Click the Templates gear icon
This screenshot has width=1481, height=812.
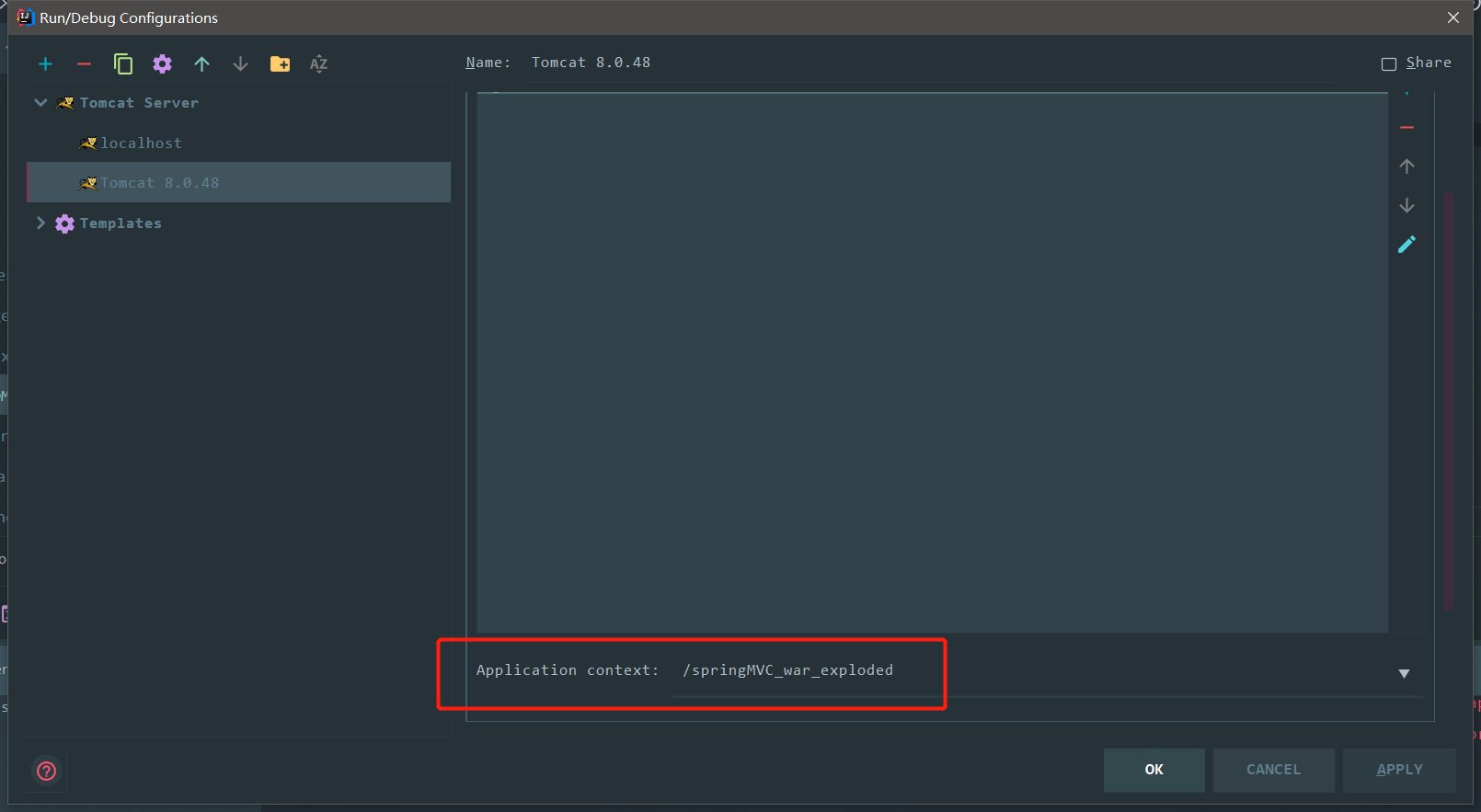click(64, 223)
